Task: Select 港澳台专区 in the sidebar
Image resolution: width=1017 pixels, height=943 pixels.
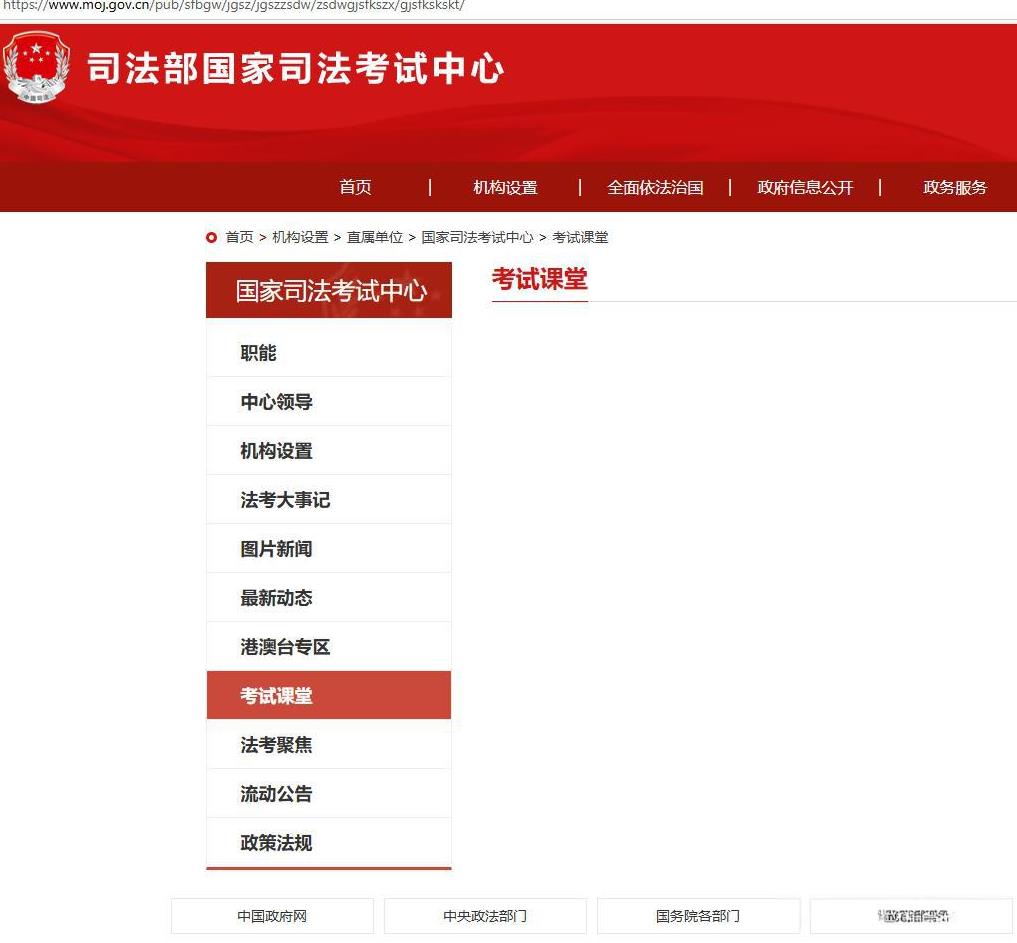Action: click(329, 647)
